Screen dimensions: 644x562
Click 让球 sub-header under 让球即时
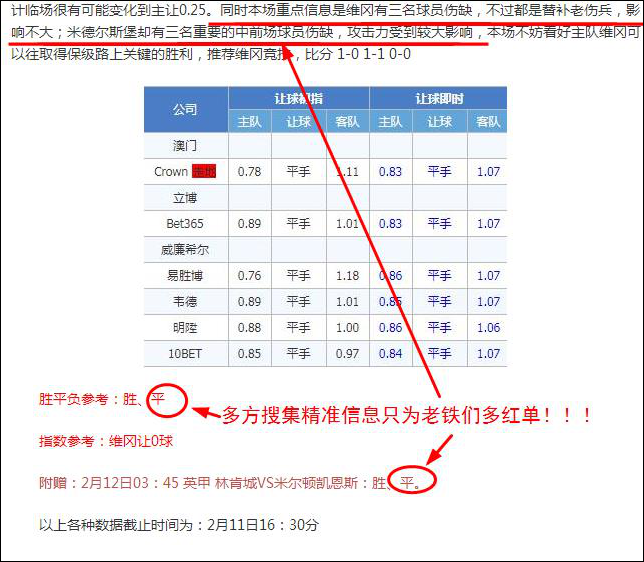pos(439,122)
